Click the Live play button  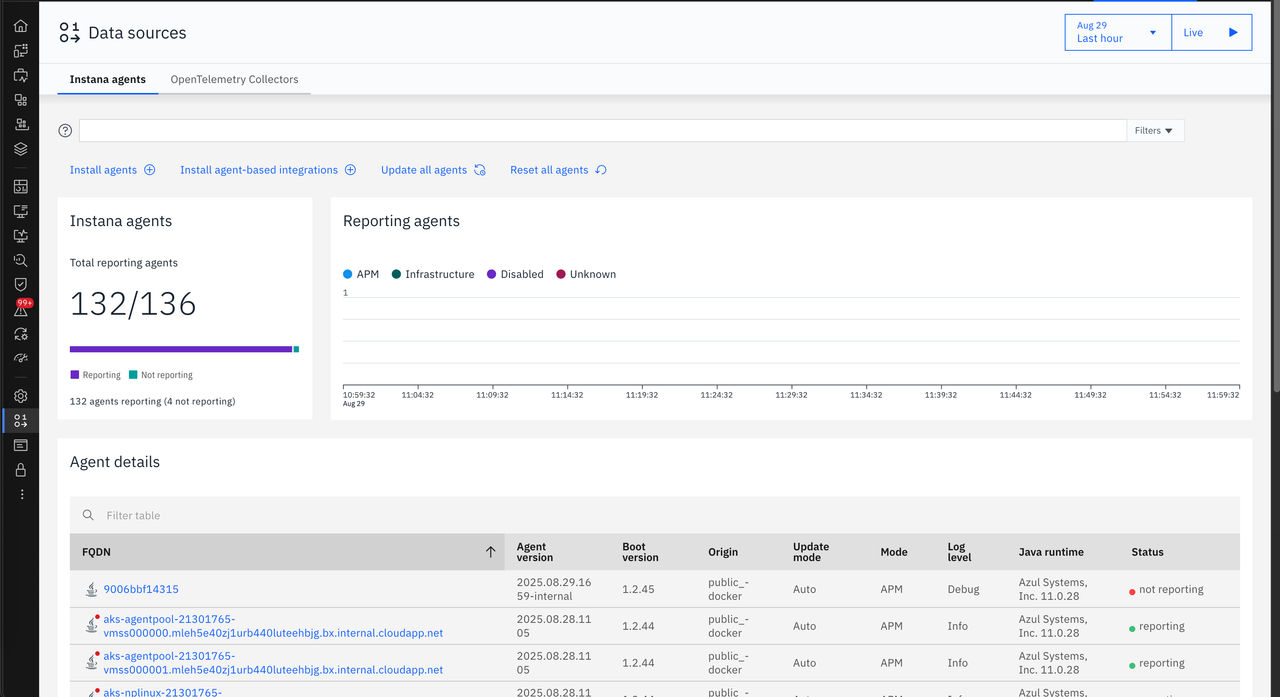(x=1211, y=32)
